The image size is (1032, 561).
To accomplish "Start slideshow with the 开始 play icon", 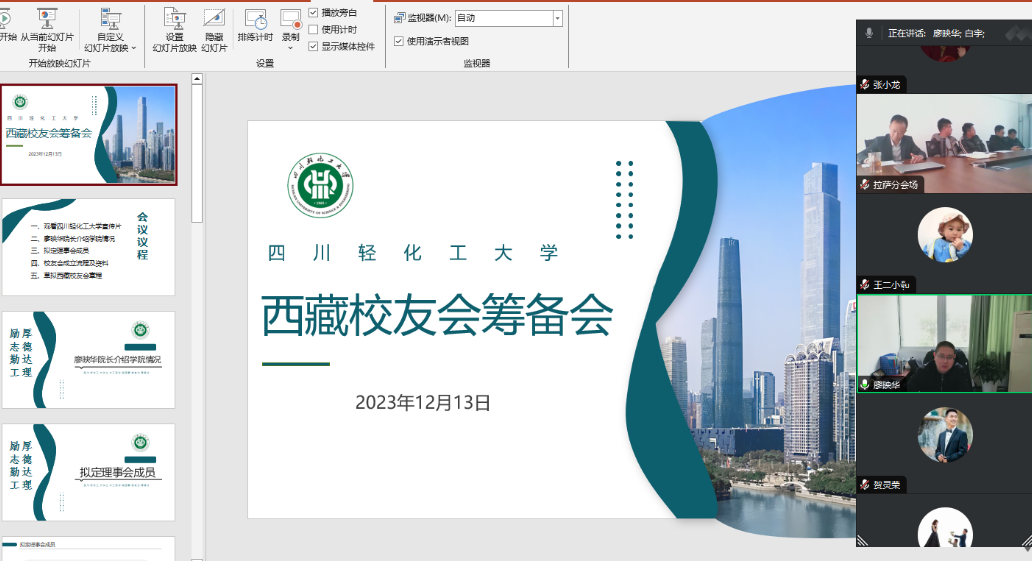I will click(5, 18).
